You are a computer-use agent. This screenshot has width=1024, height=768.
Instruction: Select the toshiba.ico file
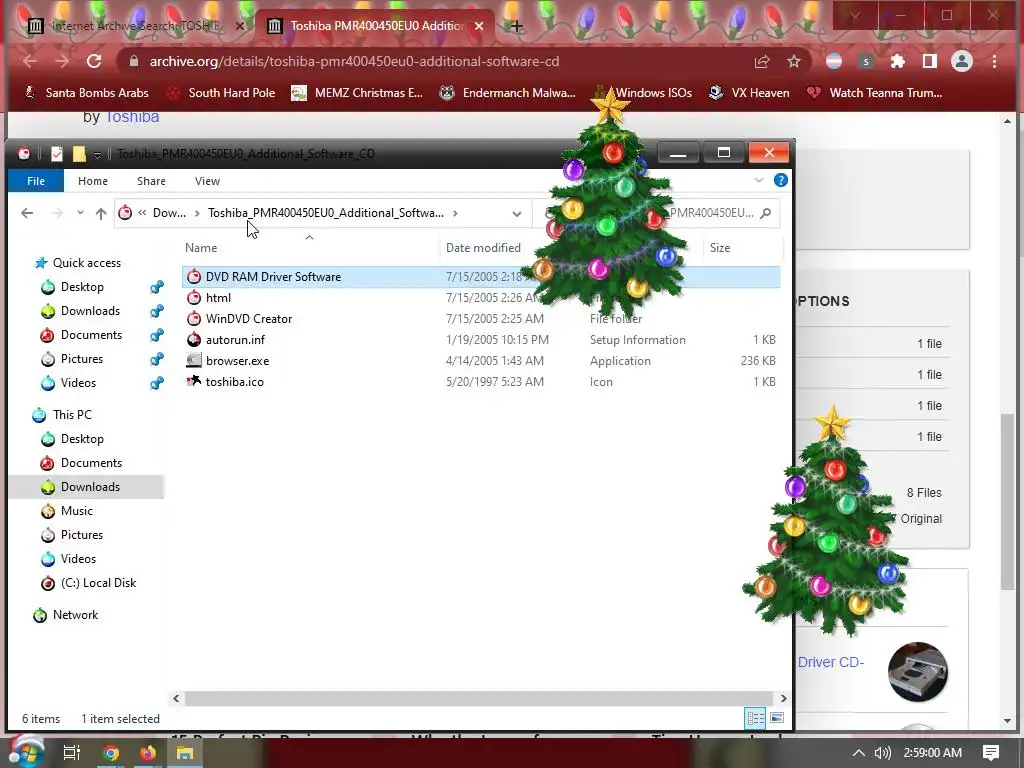[x=234, y=381]
